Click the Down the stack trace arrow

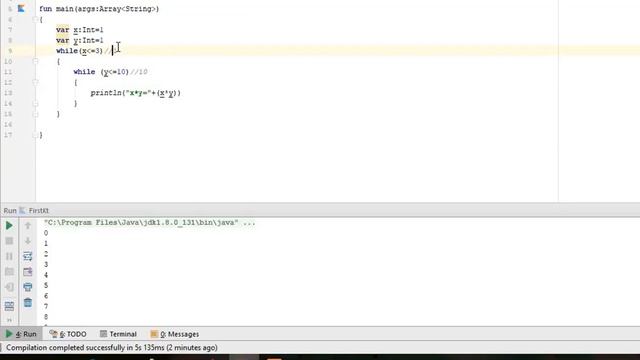coord(28,241)
